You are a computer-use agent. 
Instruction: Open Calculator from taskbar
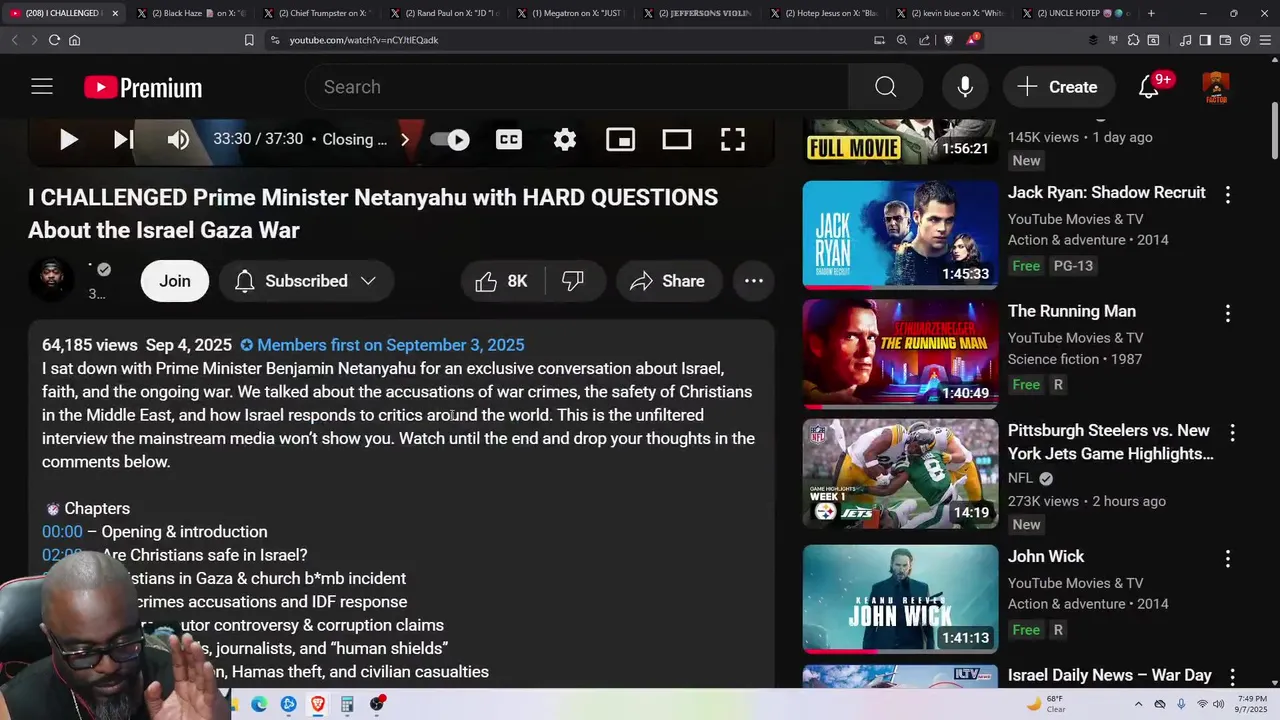pos(347,704)
